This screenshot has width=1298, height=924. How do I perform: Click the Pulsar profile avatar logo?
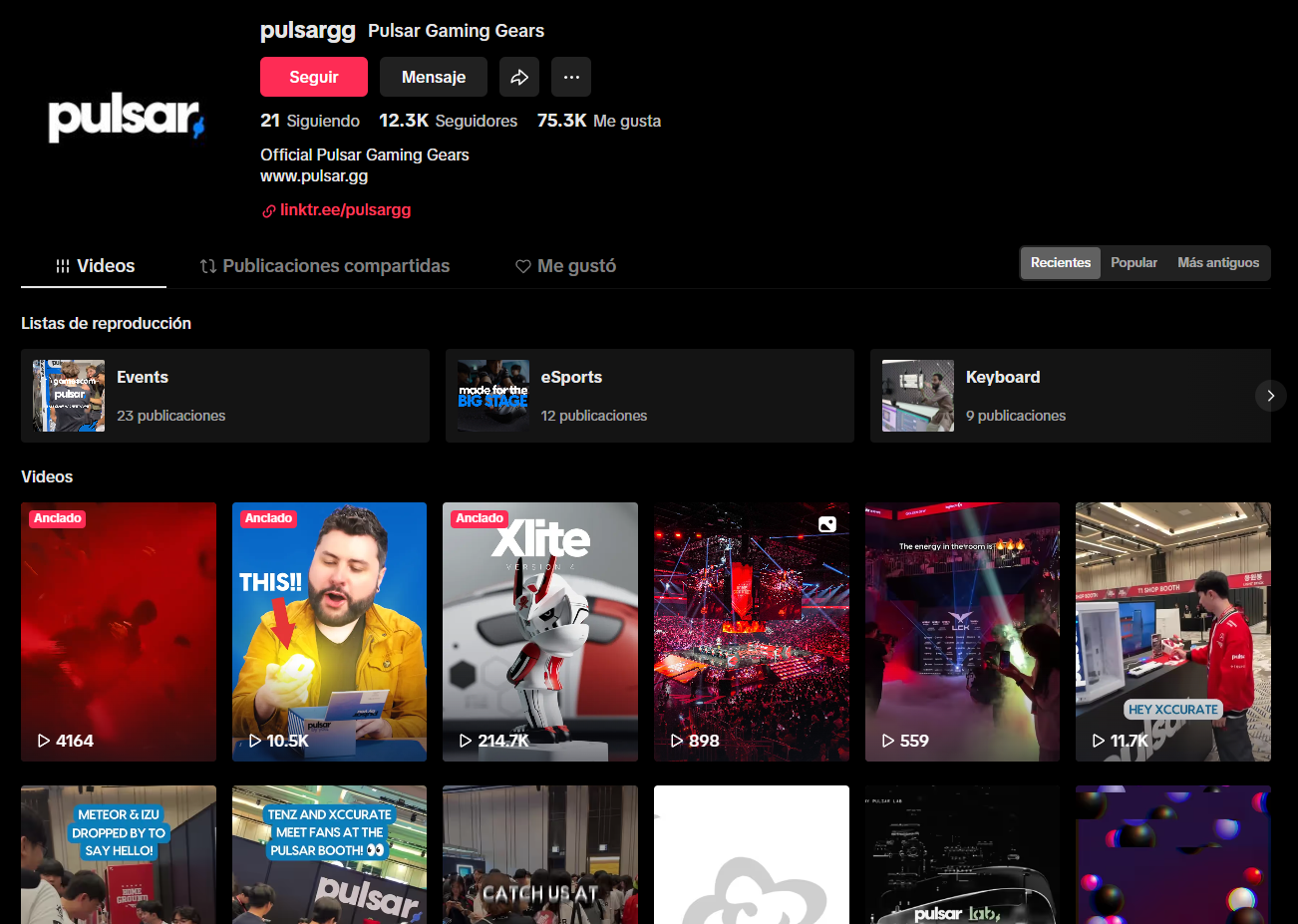pyautogui.click(x=126, y=119)
